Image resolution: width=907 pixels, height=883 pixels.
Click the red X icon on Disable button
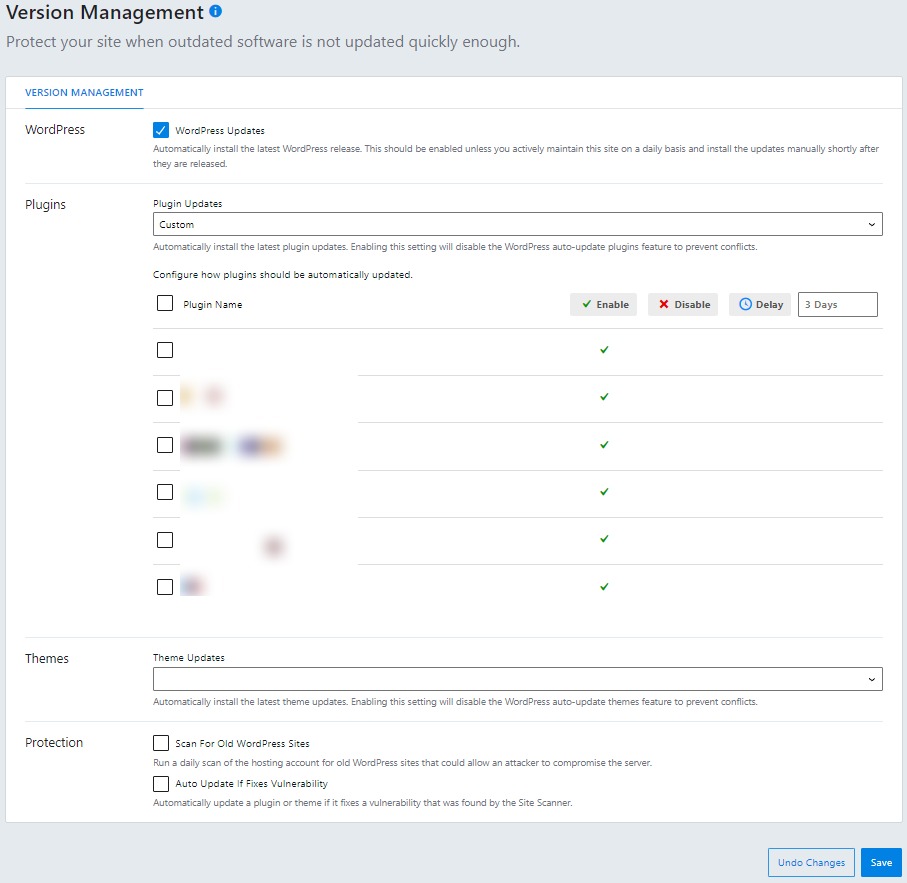coord(664,304)
